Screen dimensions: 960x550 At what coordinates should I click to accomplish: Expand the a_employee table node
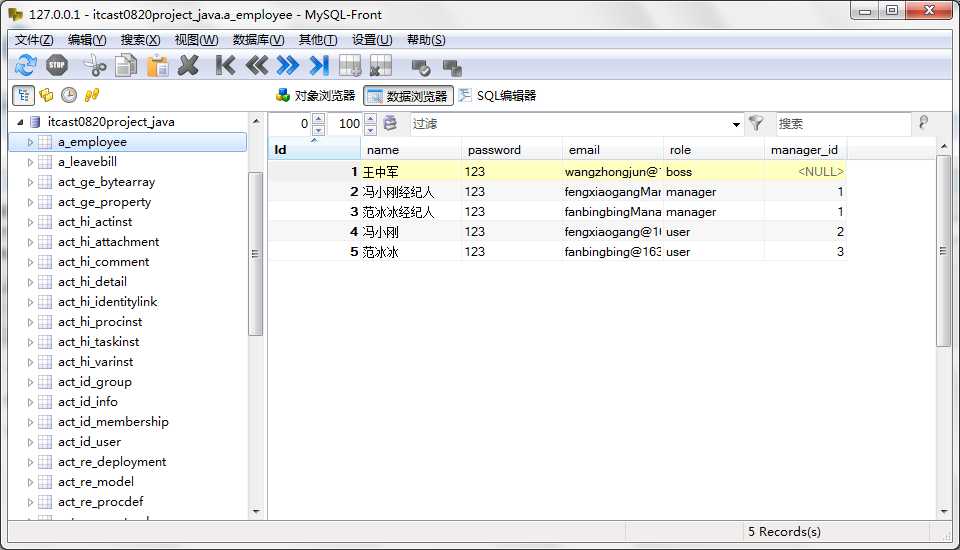(x=30, y=142)
